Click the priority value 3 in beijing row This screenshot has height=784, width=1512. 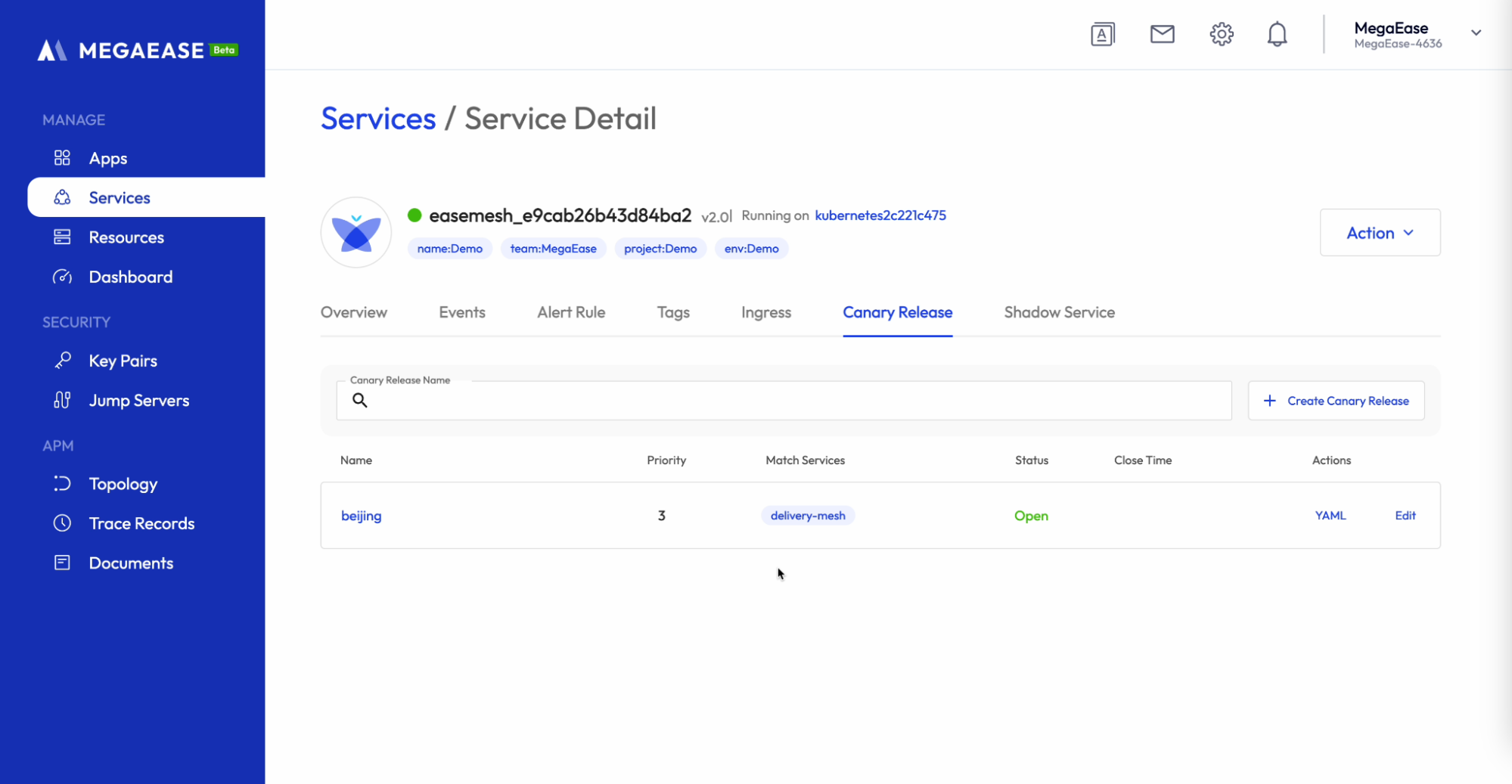click(661, 516)
